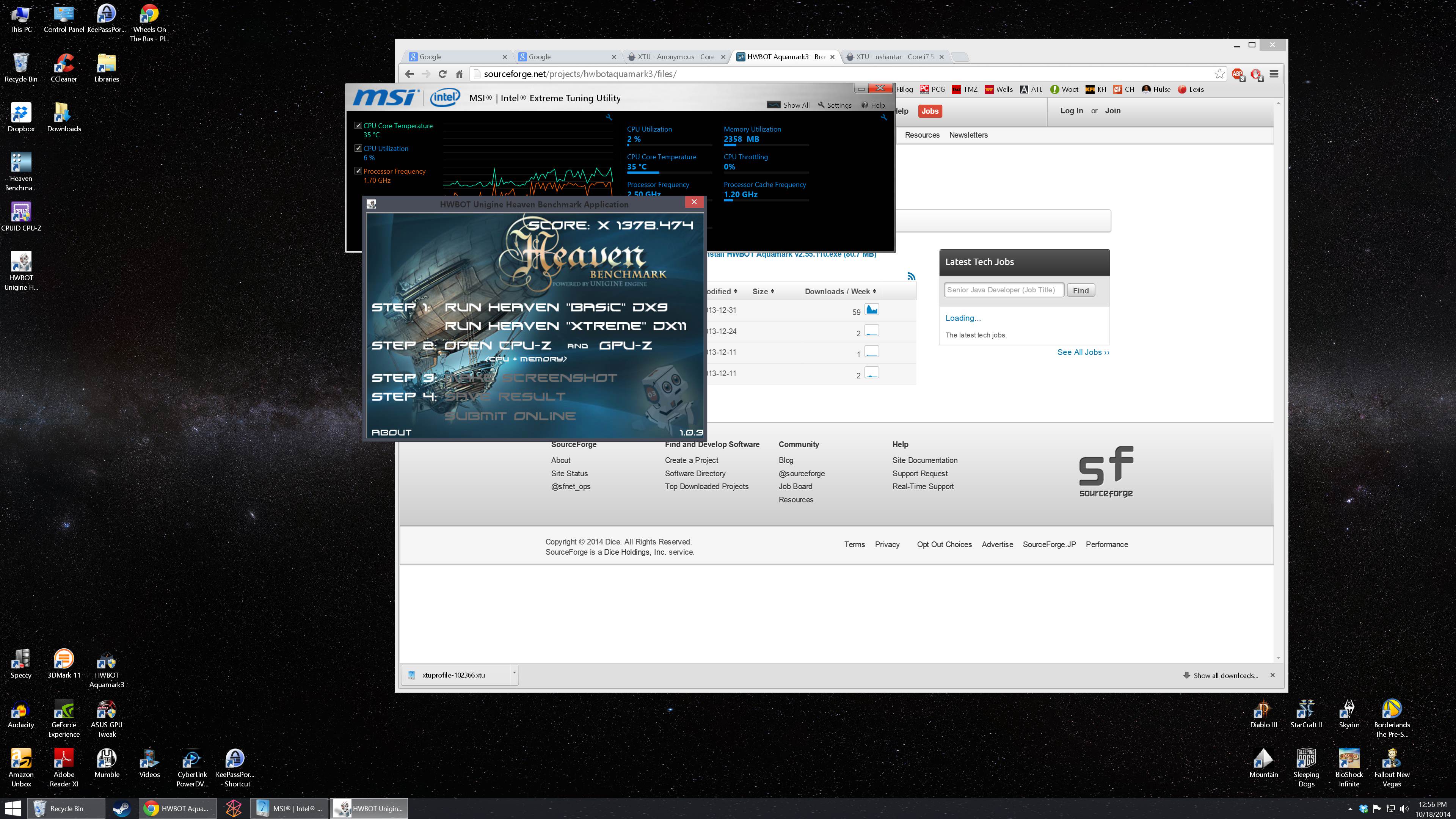Image resolution: width=1456 pixels, height=819 pixels.
Task: Launch Diablo III desktop shortcut
Action: tap(1263, 713)
